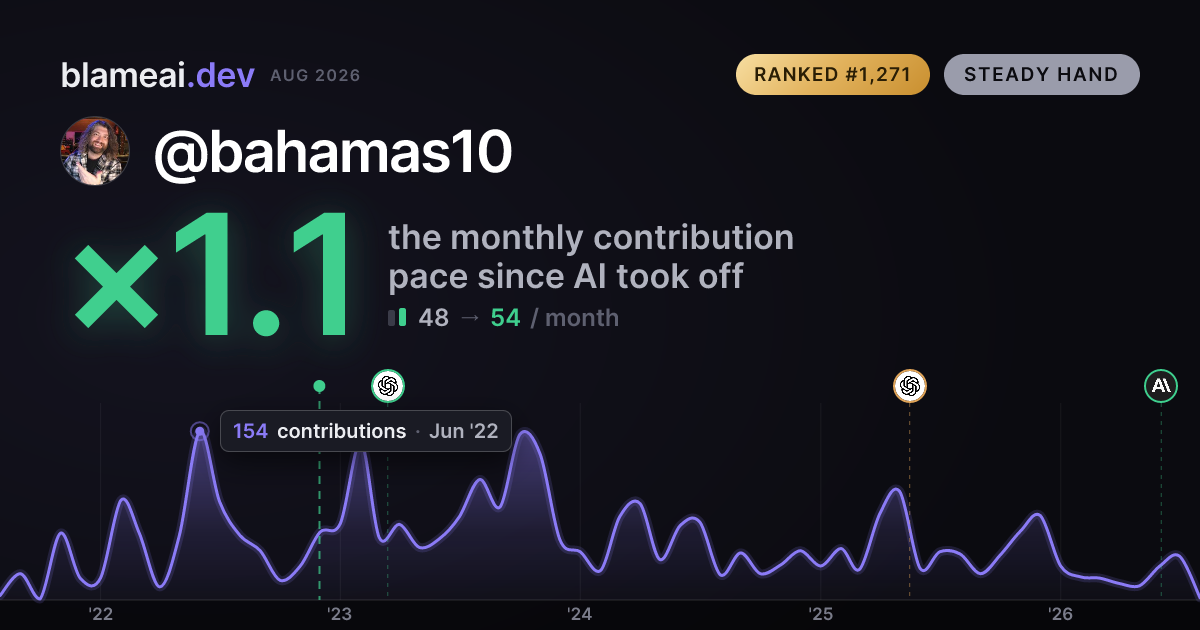Select the '24 year axis label
This screenshot has height=630, width=1200.
click(580, 614)
